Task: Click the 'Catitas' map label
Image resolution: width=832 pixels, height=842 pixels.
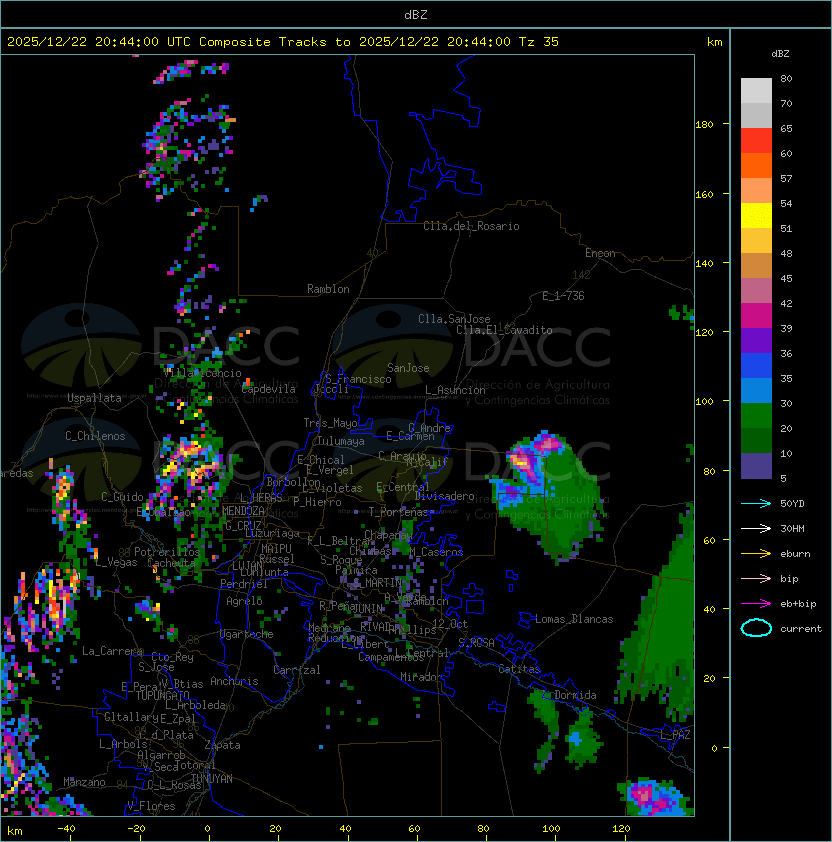Action: click(519, 669)
